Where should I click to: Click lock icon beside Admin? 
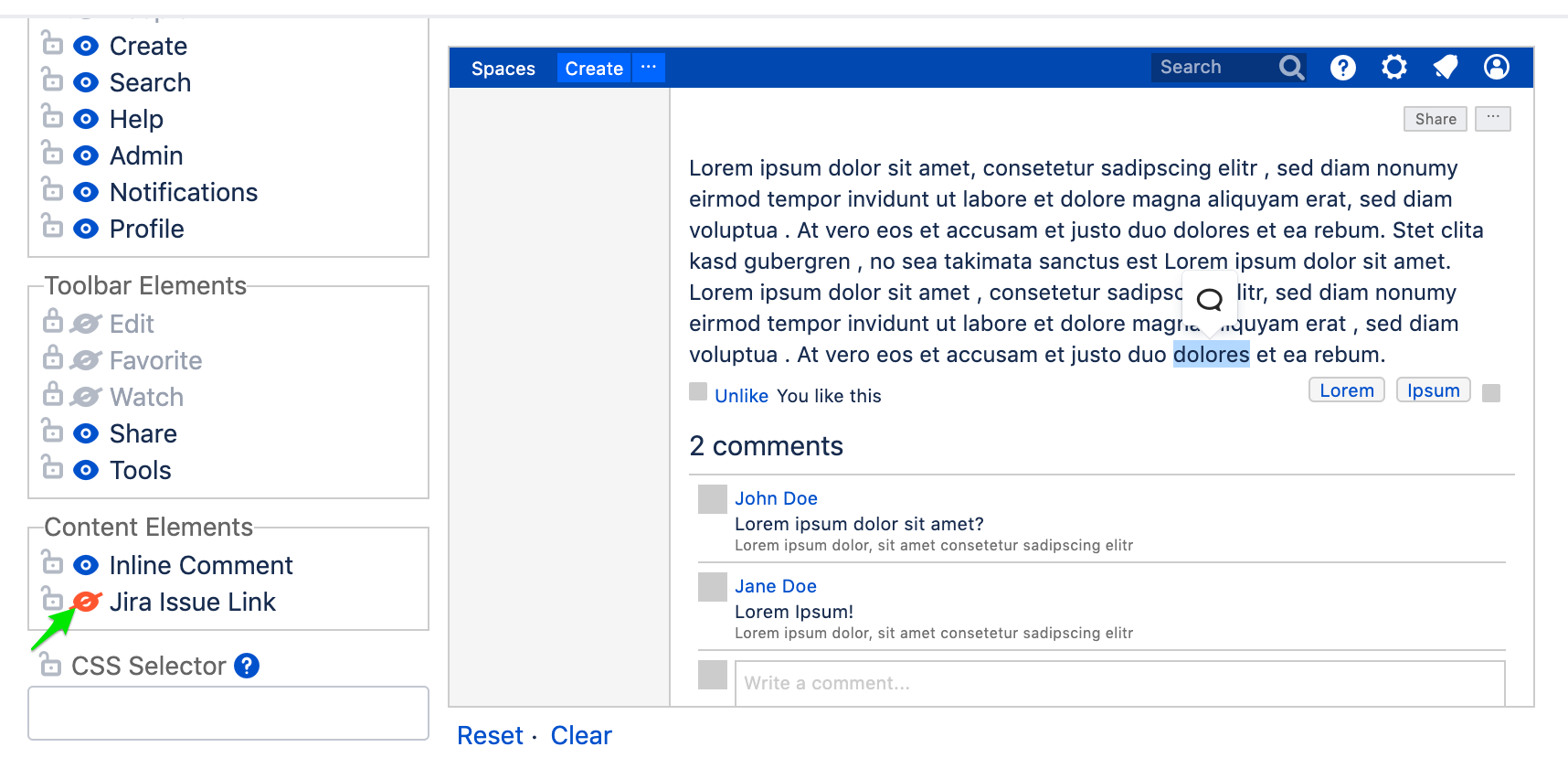[x=52, y=152]
